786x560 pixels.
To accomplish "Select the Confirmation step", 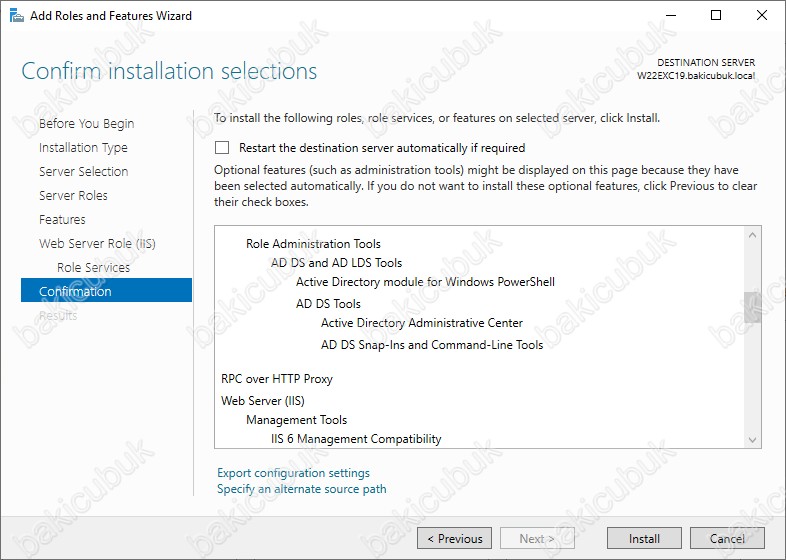I will pos(106,290).
